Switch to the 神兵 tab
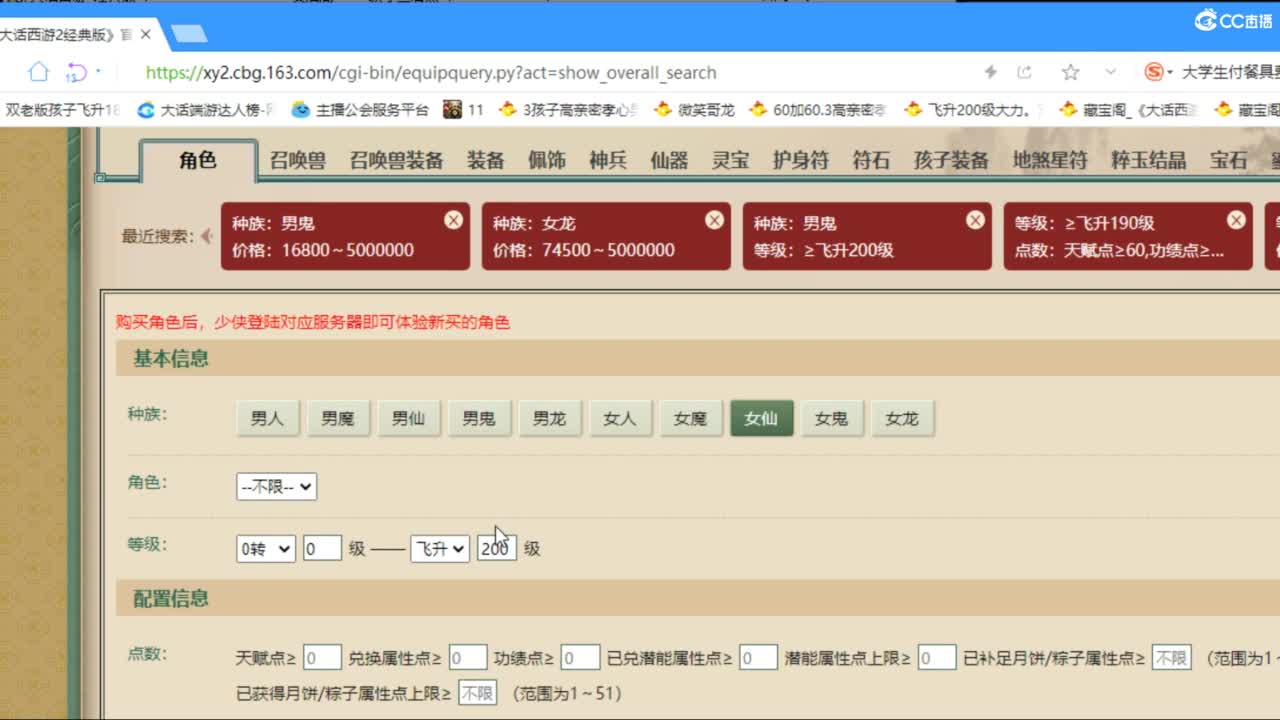Viewport: 1280px width, 720px height. pos(608,160)
